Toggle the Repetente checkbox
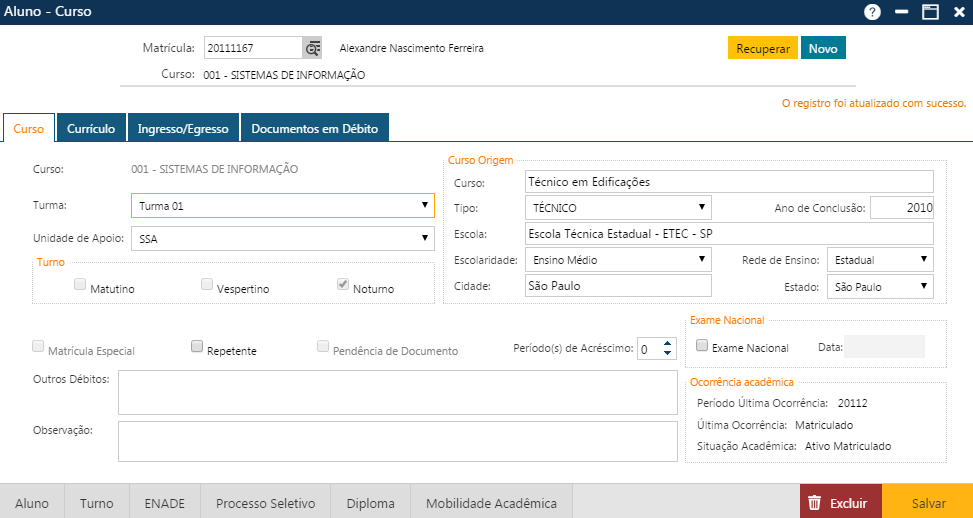Viewport: 973px width, 518px height. point(197,347)
